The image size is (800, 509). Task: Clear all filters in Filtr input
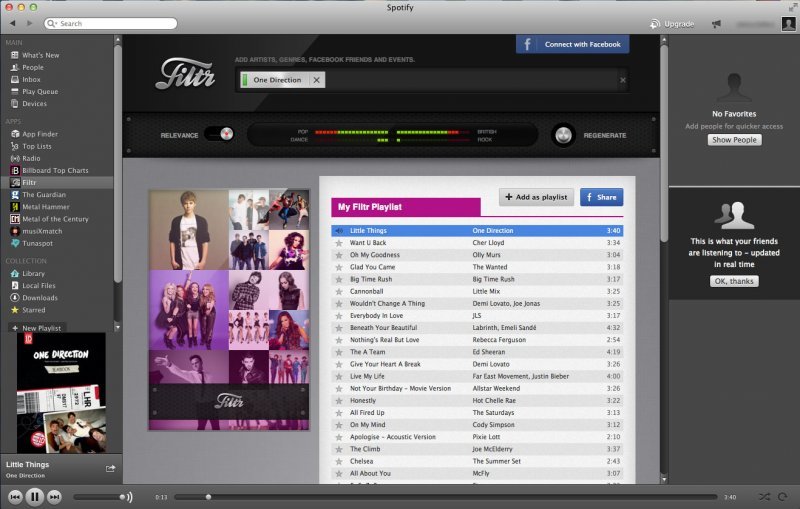click(x=622, y=80)
